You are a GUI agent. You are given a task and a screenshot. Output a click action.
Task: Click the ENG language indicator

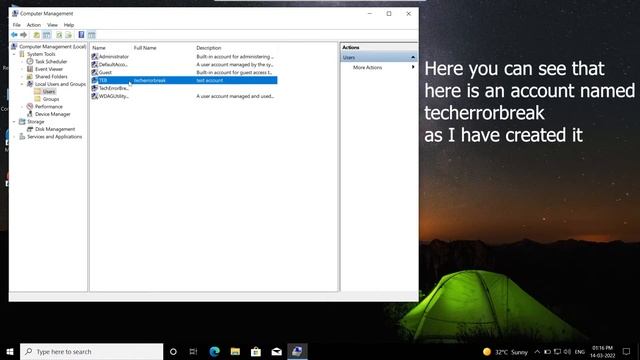pos(580,352)
